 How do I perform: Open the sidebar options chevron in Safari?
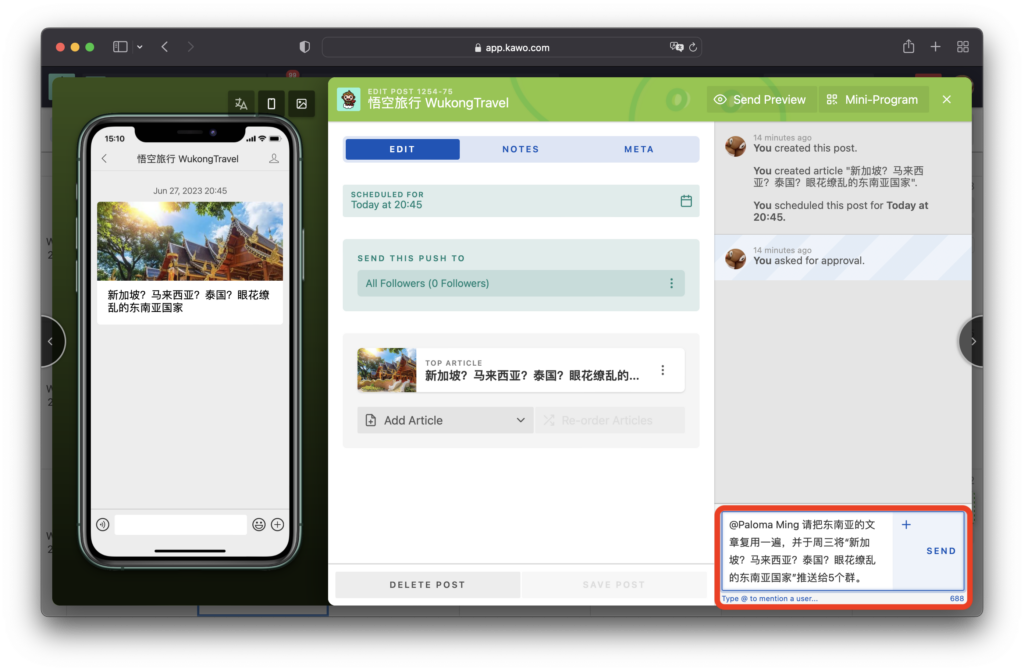(x=140, y=47)
